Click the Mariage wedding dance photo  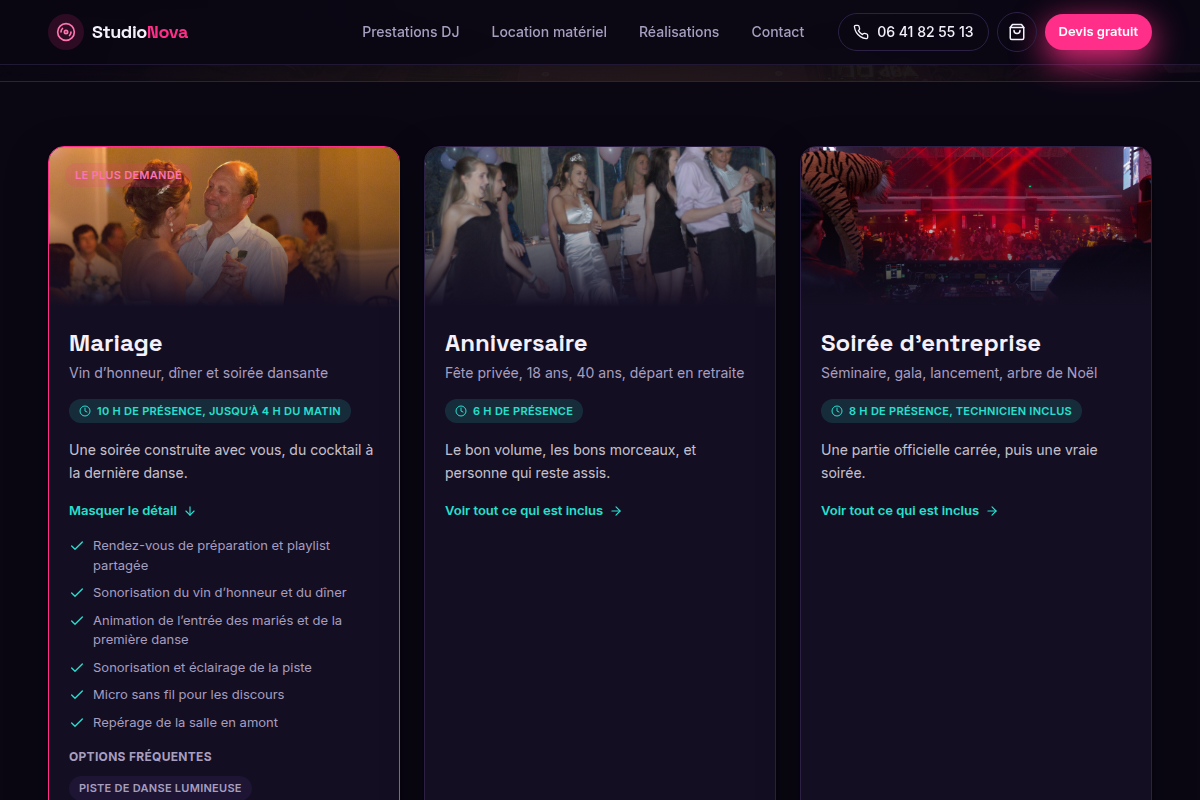click(224, 226)
